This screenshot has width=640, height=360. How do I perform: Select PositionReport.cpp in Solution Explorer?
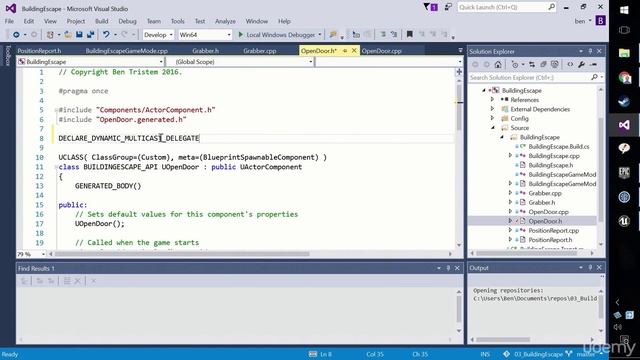[553, 230]
